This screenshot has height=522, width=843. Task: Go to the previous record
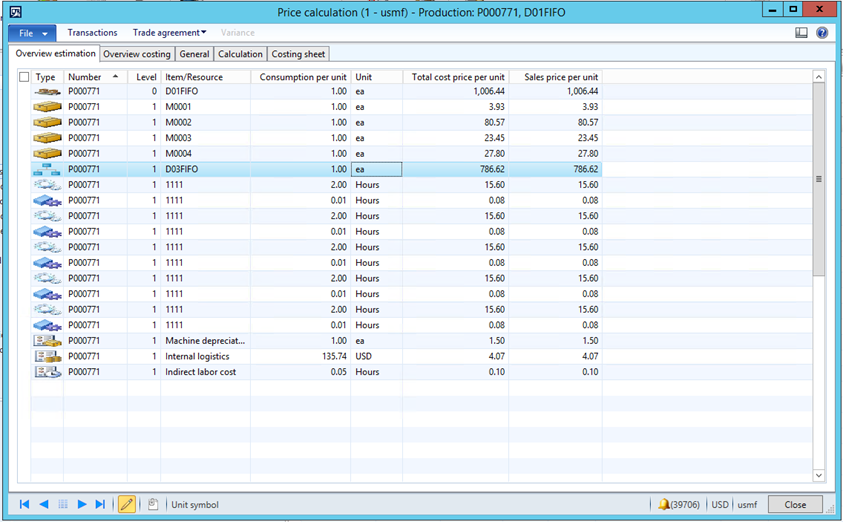coord(43,505)
